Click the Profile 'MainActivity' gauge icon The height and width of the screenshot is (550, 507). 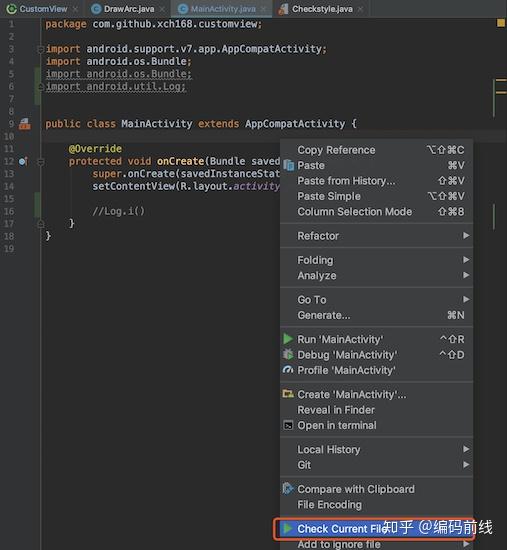point(288,370)
